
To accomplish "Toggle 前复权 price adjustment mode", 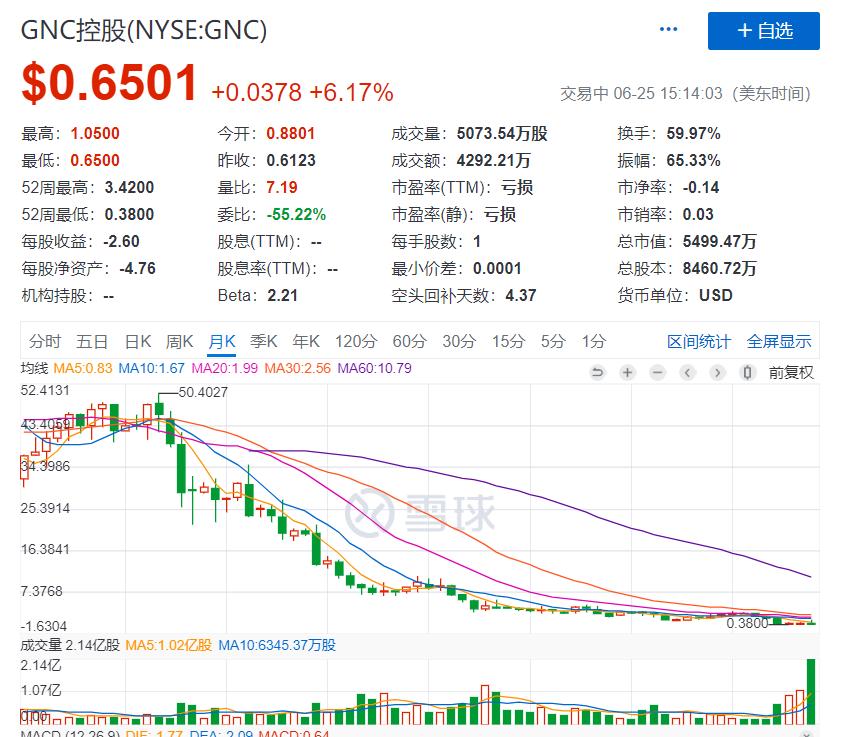I will point(792,371).
